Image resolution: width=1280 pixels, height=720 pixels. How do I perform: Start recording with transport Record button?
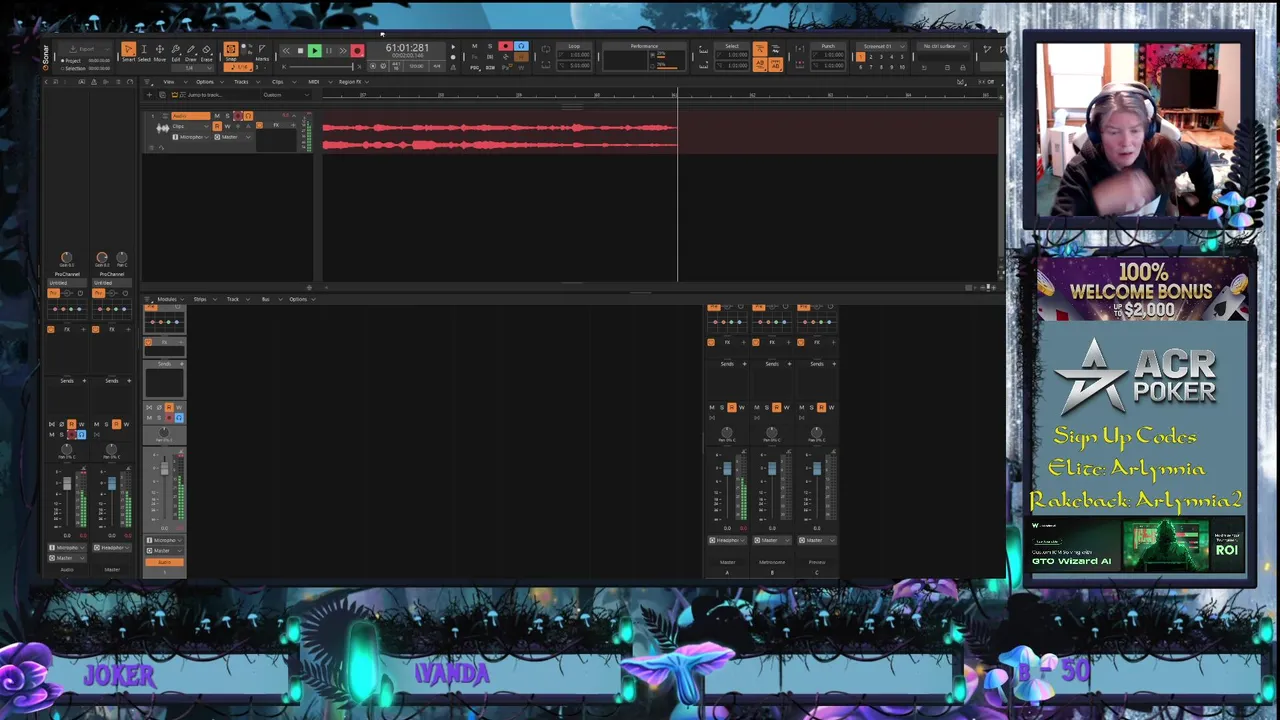click(357, 51)
